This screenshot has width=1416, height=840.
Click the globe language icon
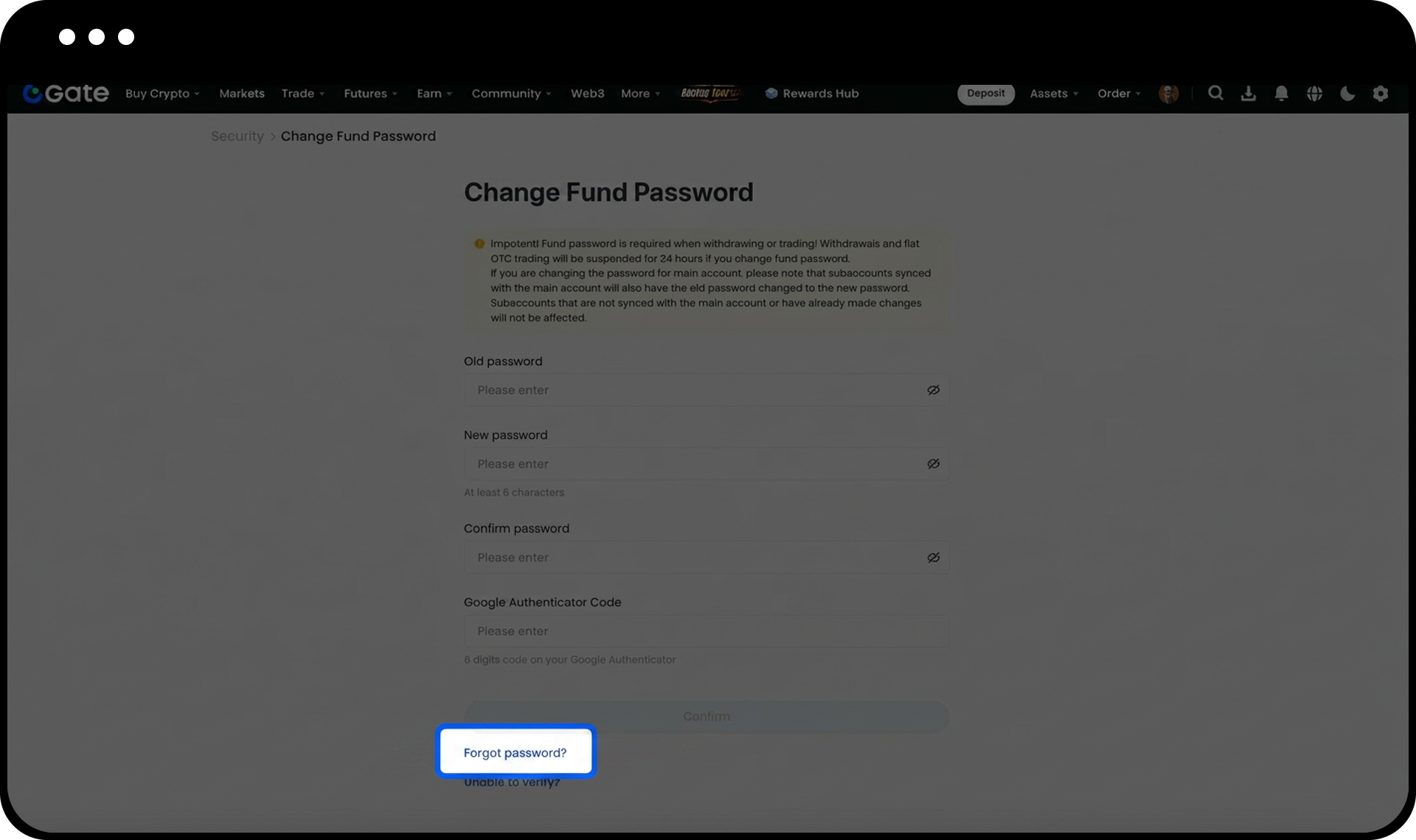tap(1314, 94)
